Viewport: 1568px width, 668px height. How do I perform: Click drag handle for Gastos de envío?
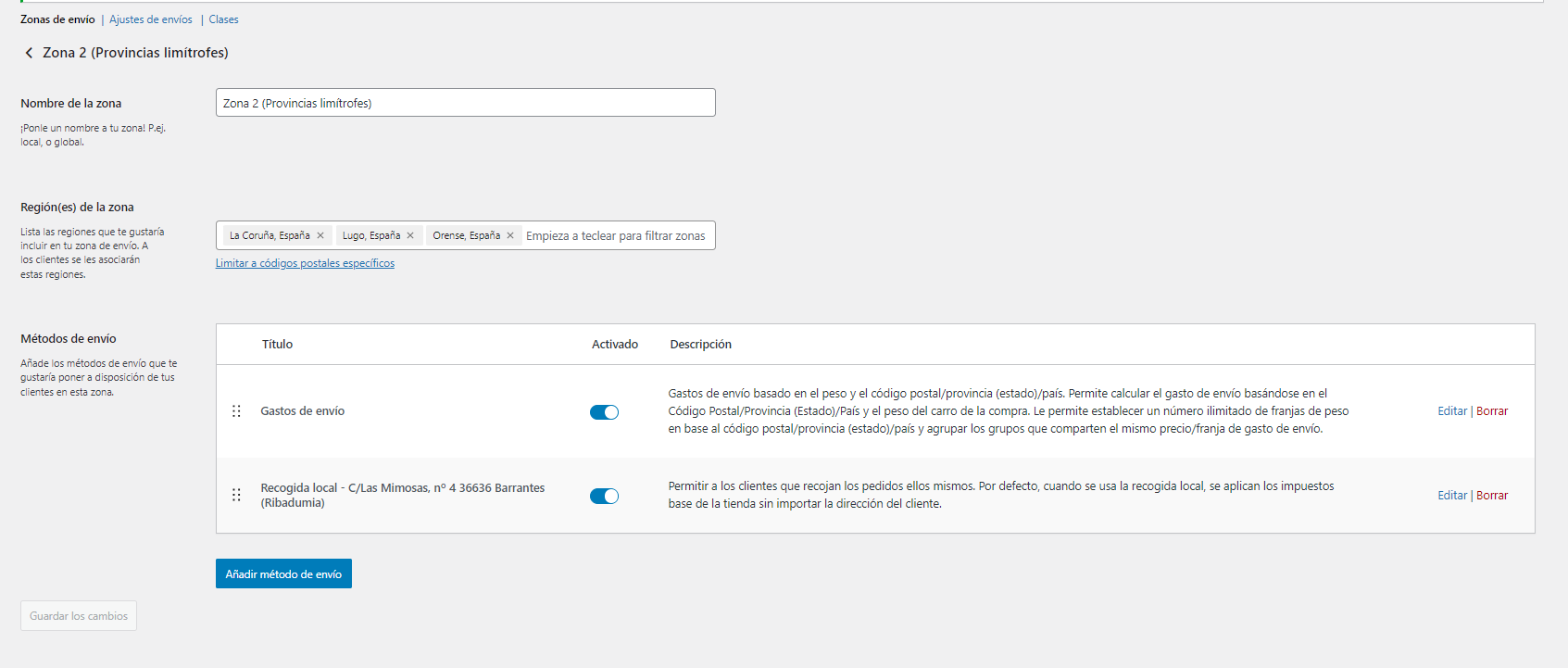236,411
